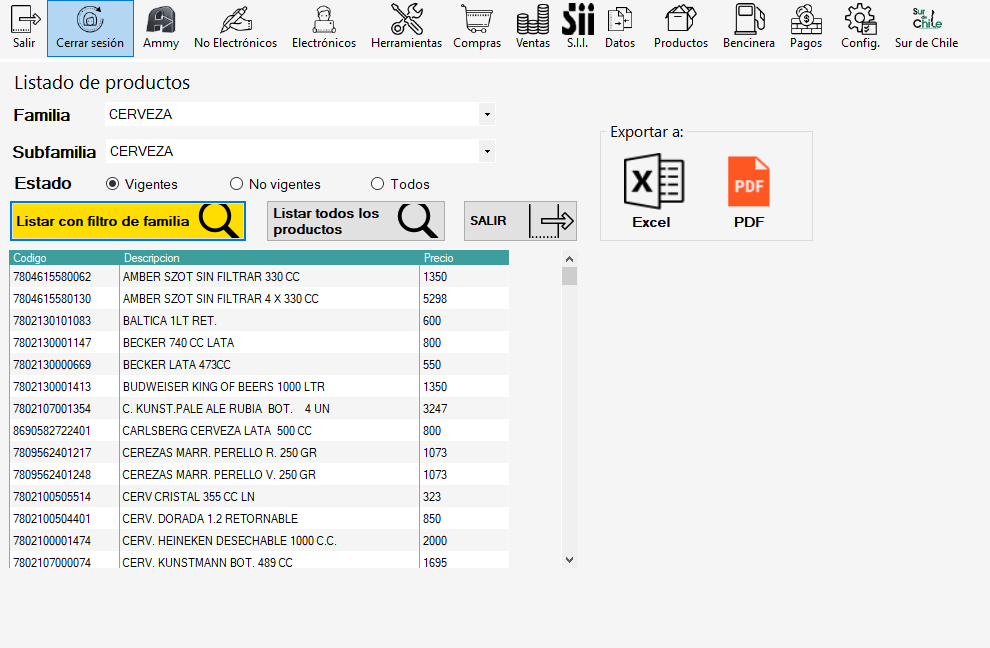The image size is (990, 648).
Task: Open No Electrónicos documents
Action: coord(236,28)
